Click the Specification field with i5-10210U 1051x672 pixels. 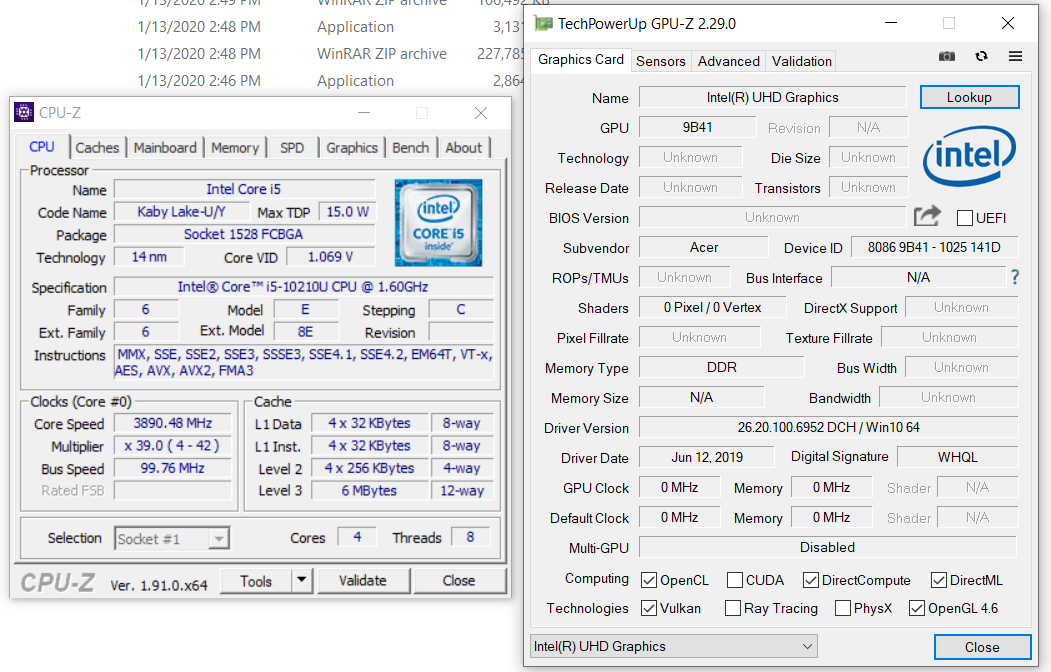tap(303, 287)
